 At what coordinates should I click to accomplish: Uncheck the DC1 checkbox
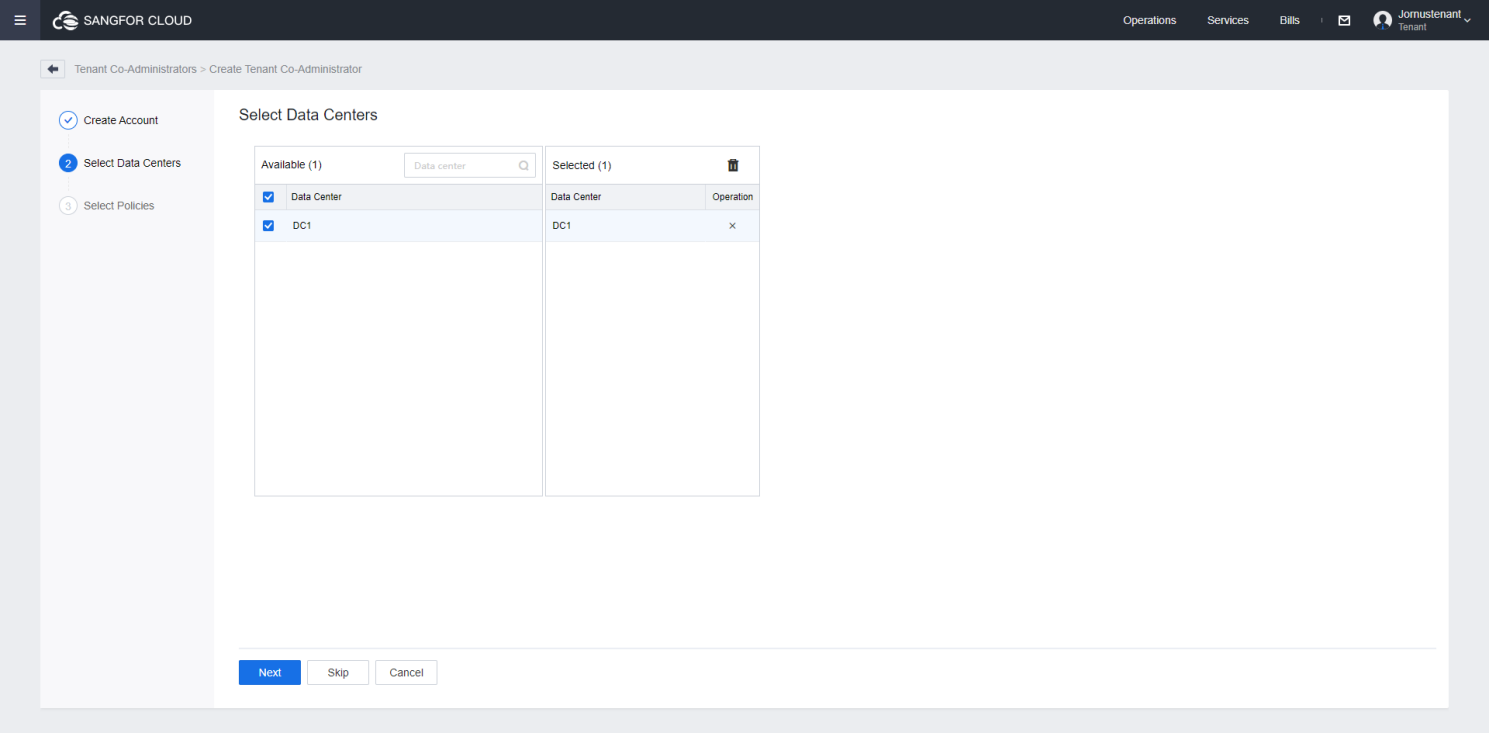coord(268,226)
